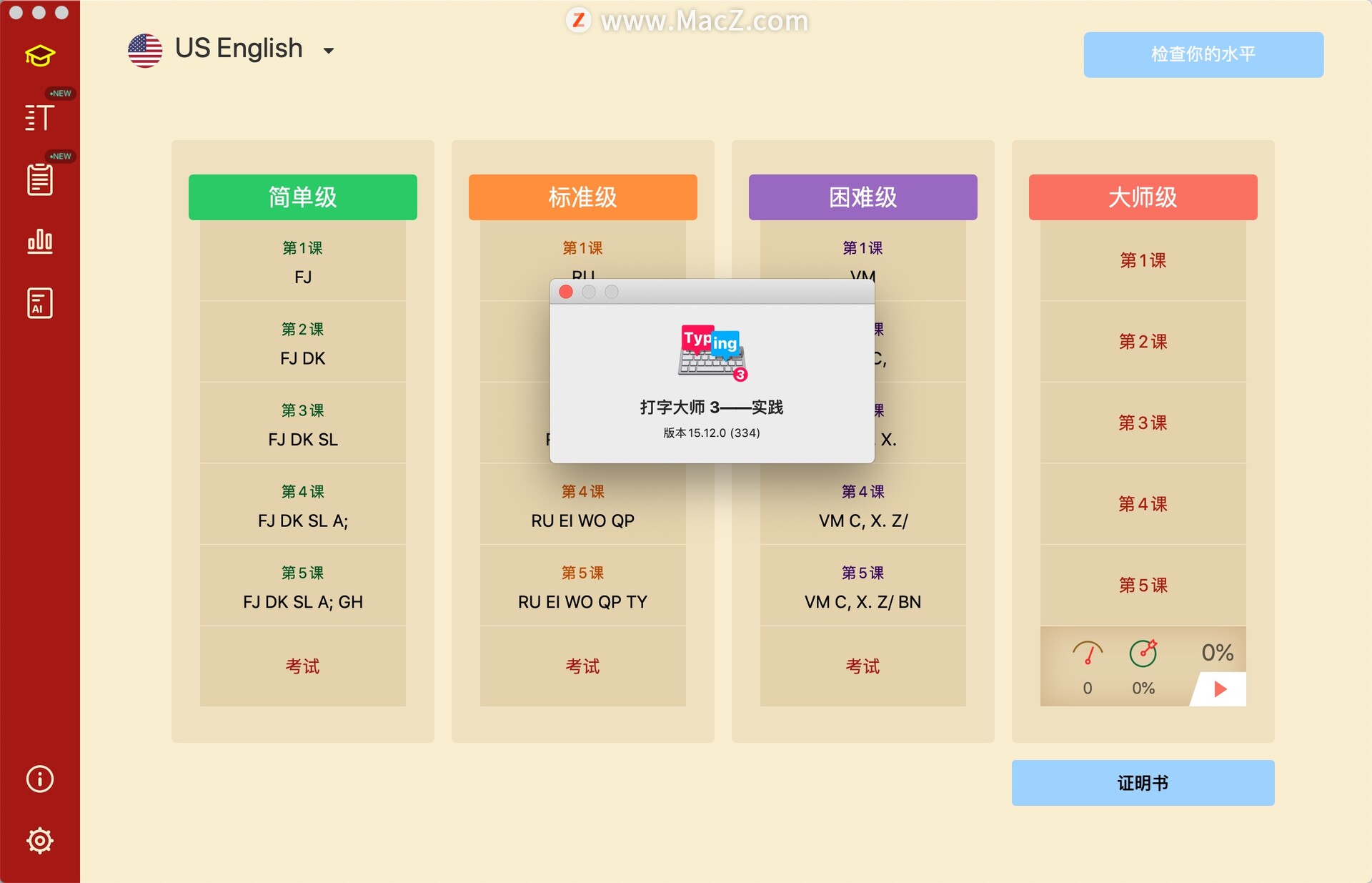Click the US flag icon
The width and height of the screenshot is (1372, 883).
pyautogui.click(x=145, y=50)
